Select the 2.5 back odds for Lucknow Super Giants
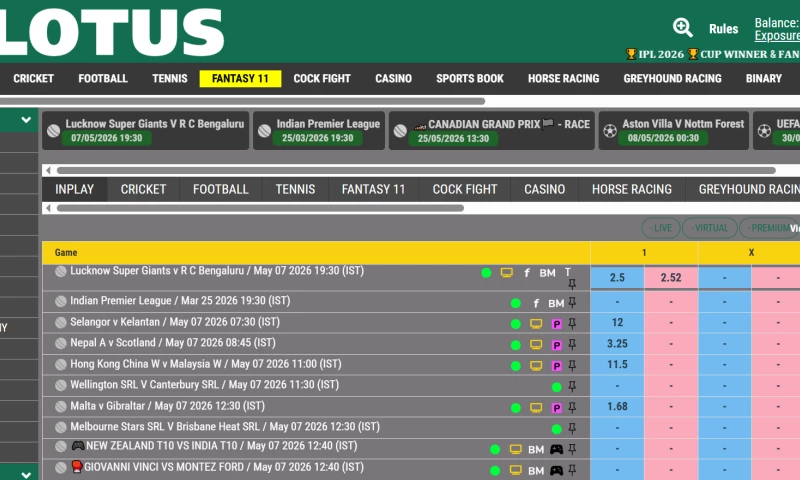 click(617, 277)
